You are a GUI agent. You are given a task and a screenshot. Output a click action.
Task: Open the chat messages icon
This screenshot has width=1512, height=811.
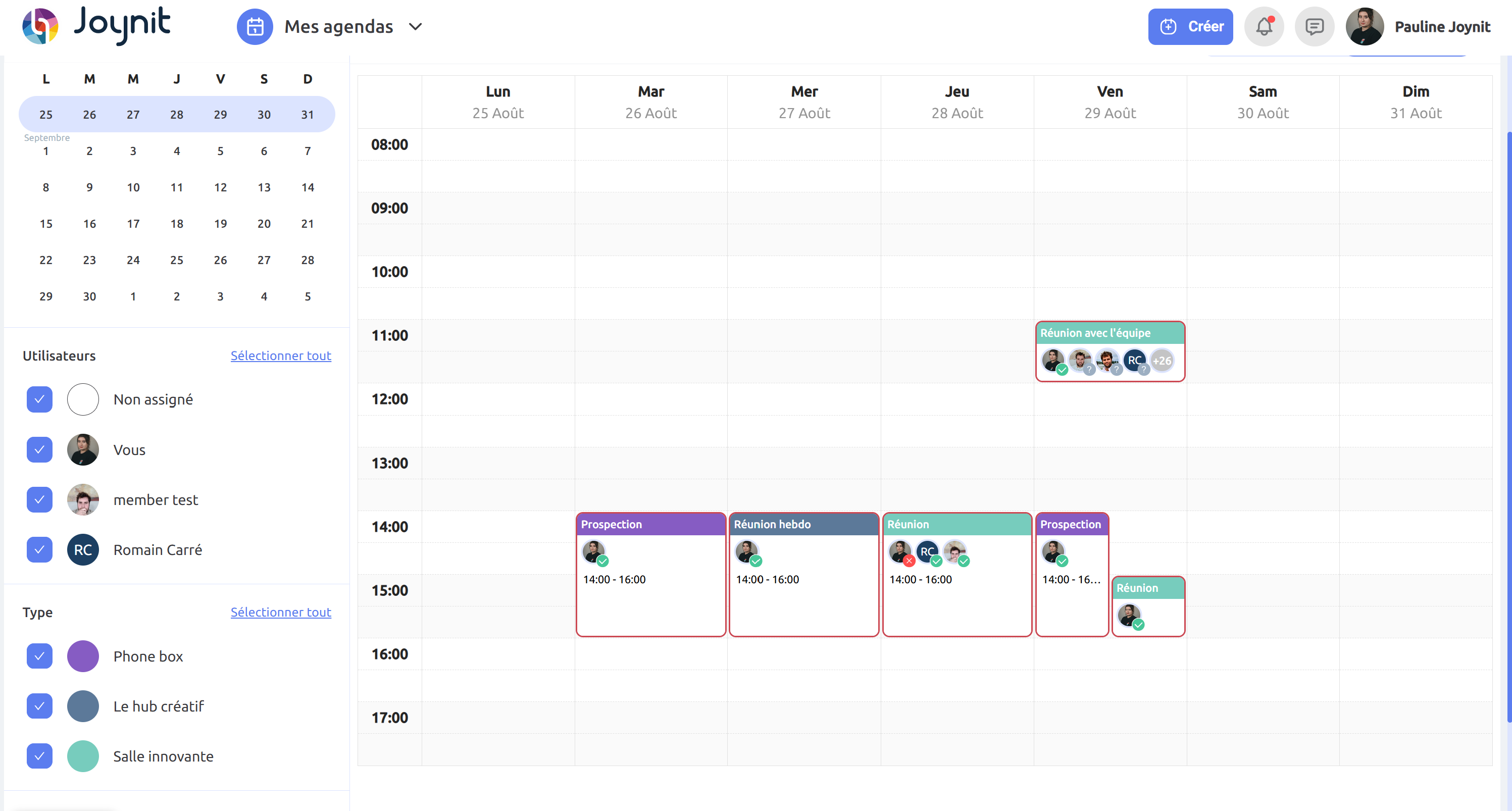[1314, 26]
